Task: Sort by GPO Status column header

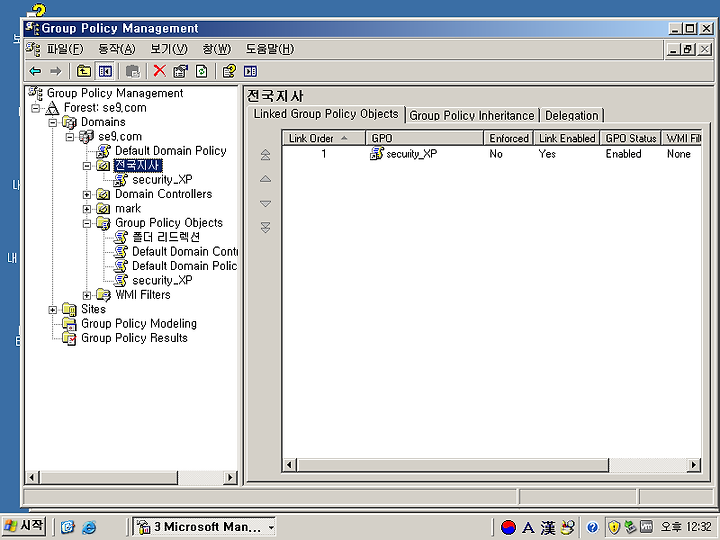Action: [x=630, y=138]
